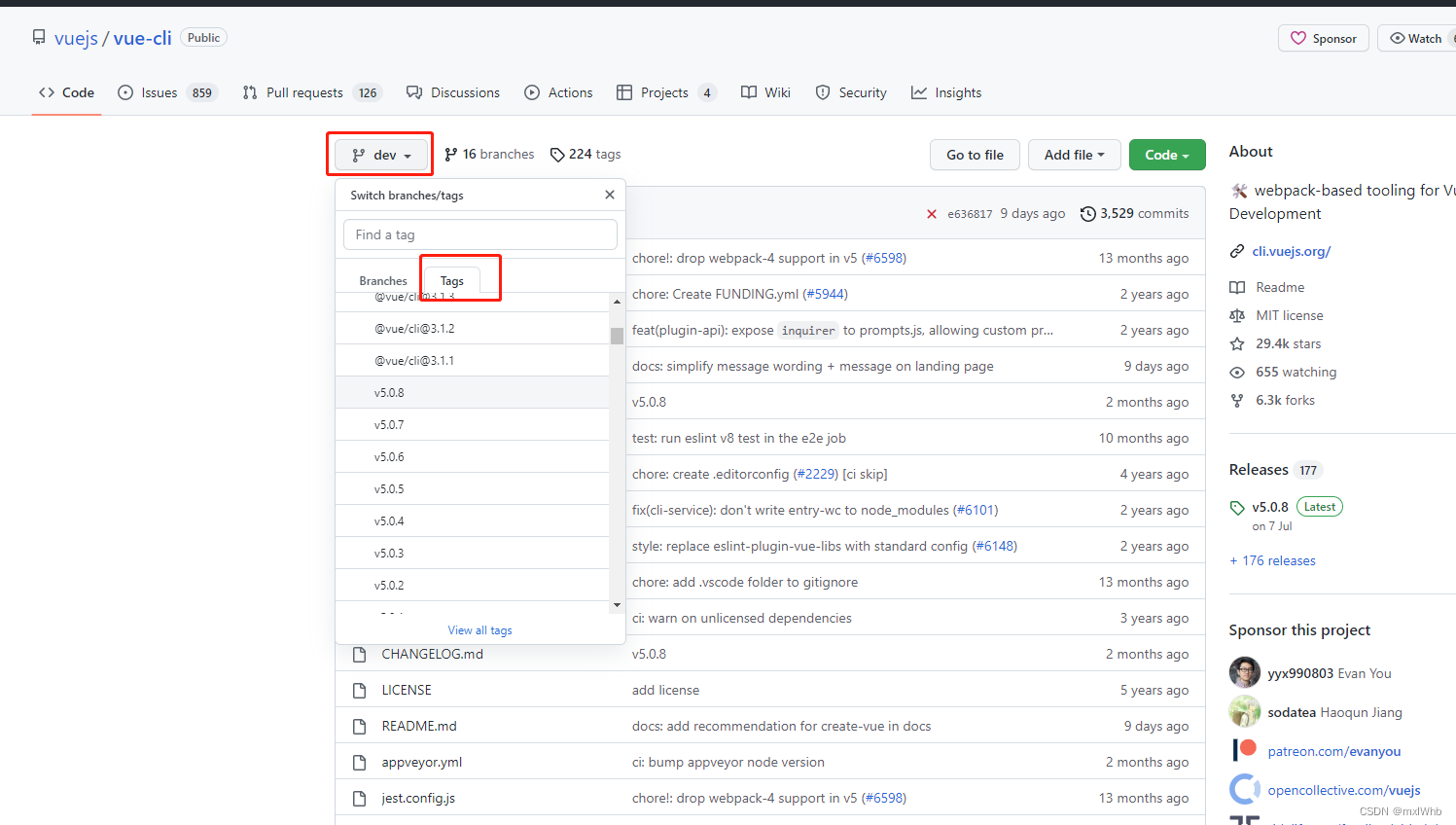Expand the Add file dropdown
This screenshot has width=1456, height=825.
(x=1074, y=155)
